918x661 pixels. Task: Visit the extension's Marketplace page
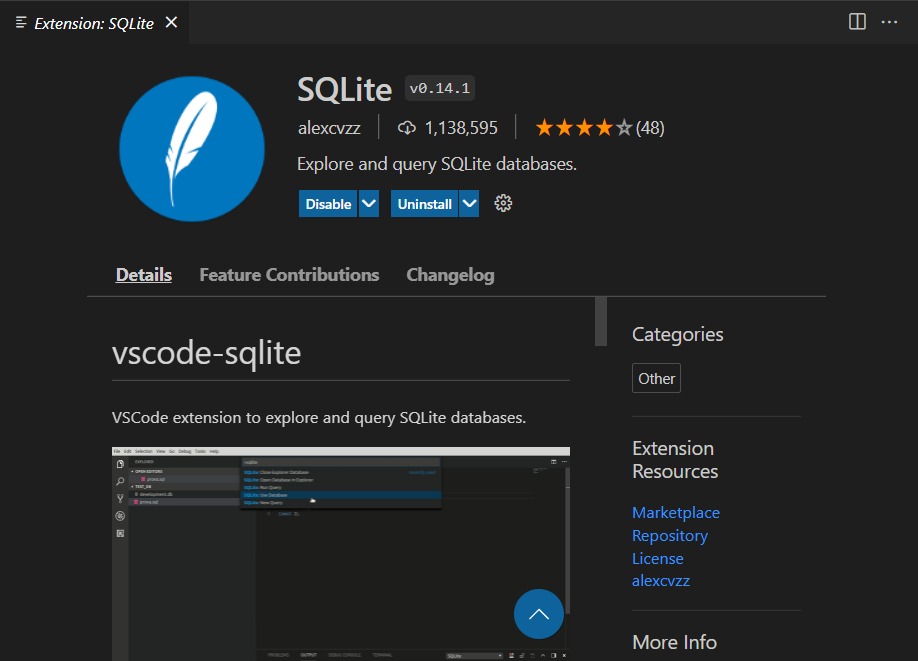[675, 512]
